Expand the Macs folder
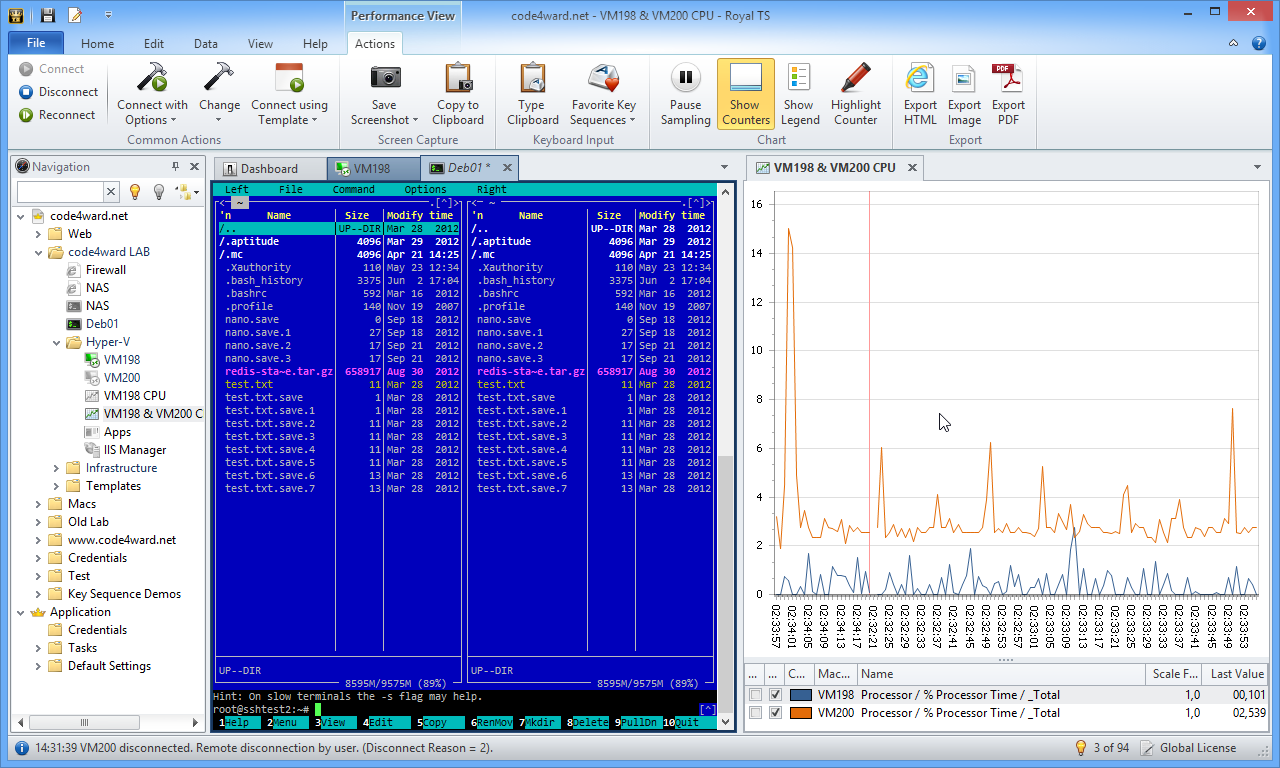This screenshot has height=768, width=1280. pyautogui.click(x=39, y=504)
